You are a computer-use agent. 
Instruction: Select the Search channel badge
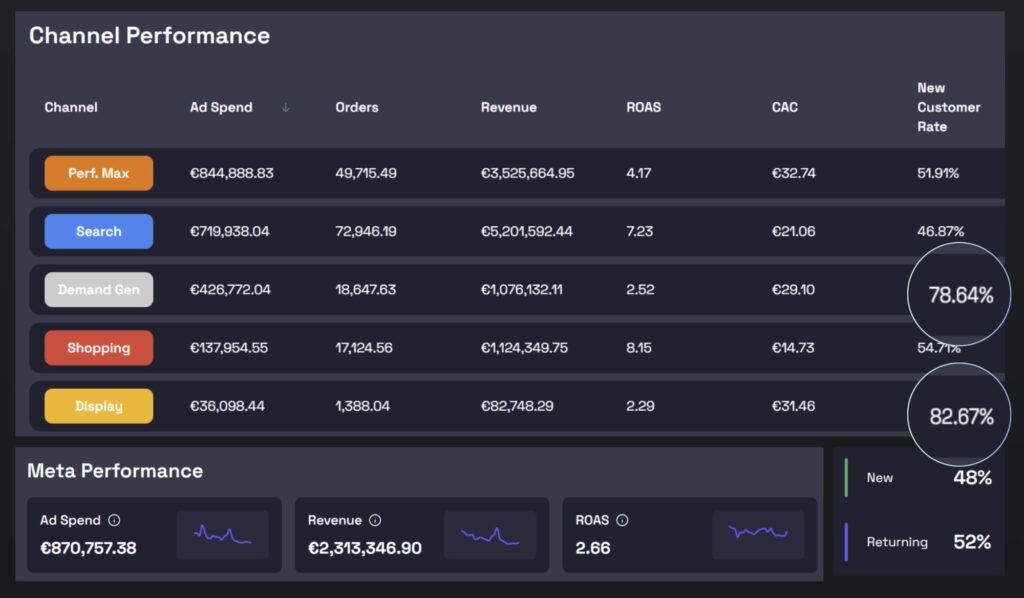pos(99,231)
